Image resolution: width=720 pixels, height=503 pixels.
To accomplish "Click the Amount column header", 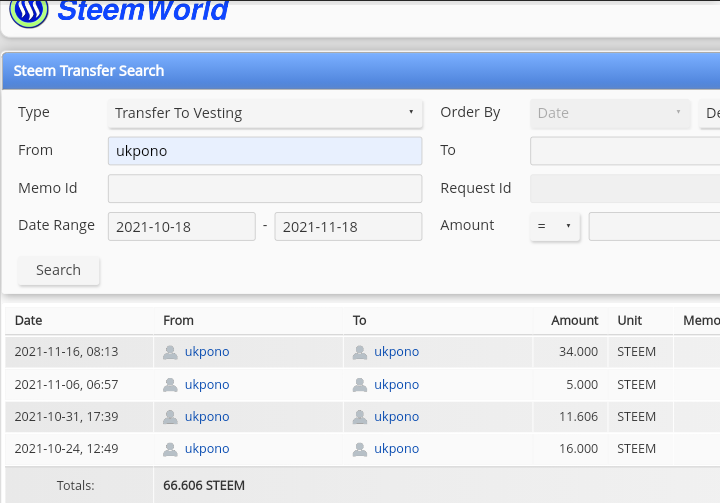I will [x=574, y=320].
